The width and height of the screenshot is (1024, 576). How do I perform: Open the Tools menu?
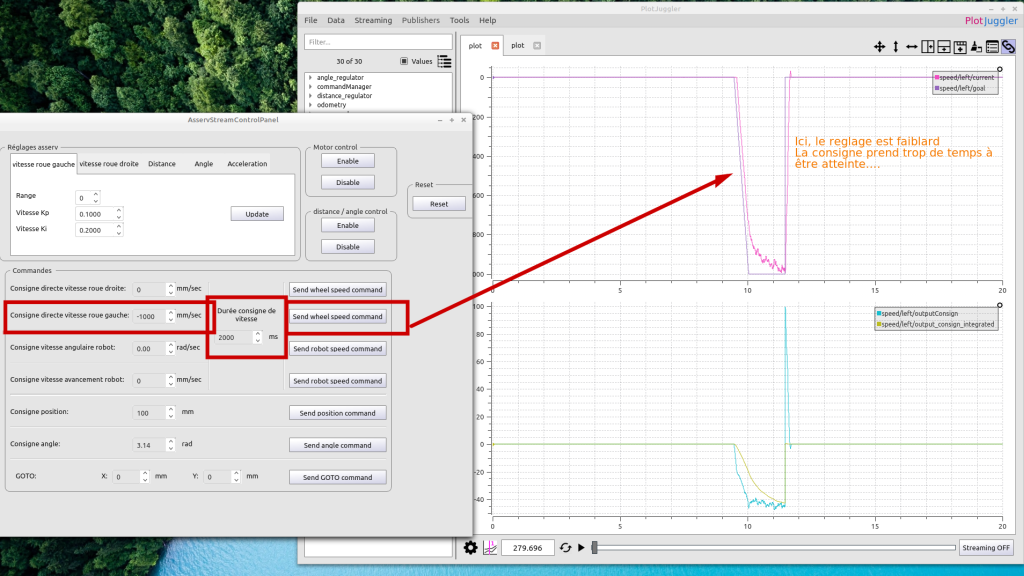459,20
